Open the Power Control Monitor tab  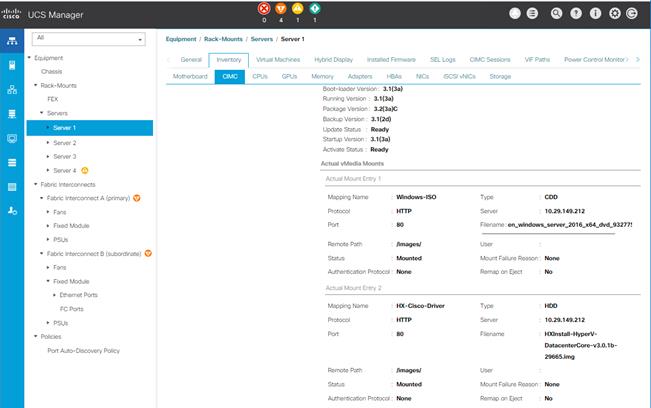[x=594, y=60]
